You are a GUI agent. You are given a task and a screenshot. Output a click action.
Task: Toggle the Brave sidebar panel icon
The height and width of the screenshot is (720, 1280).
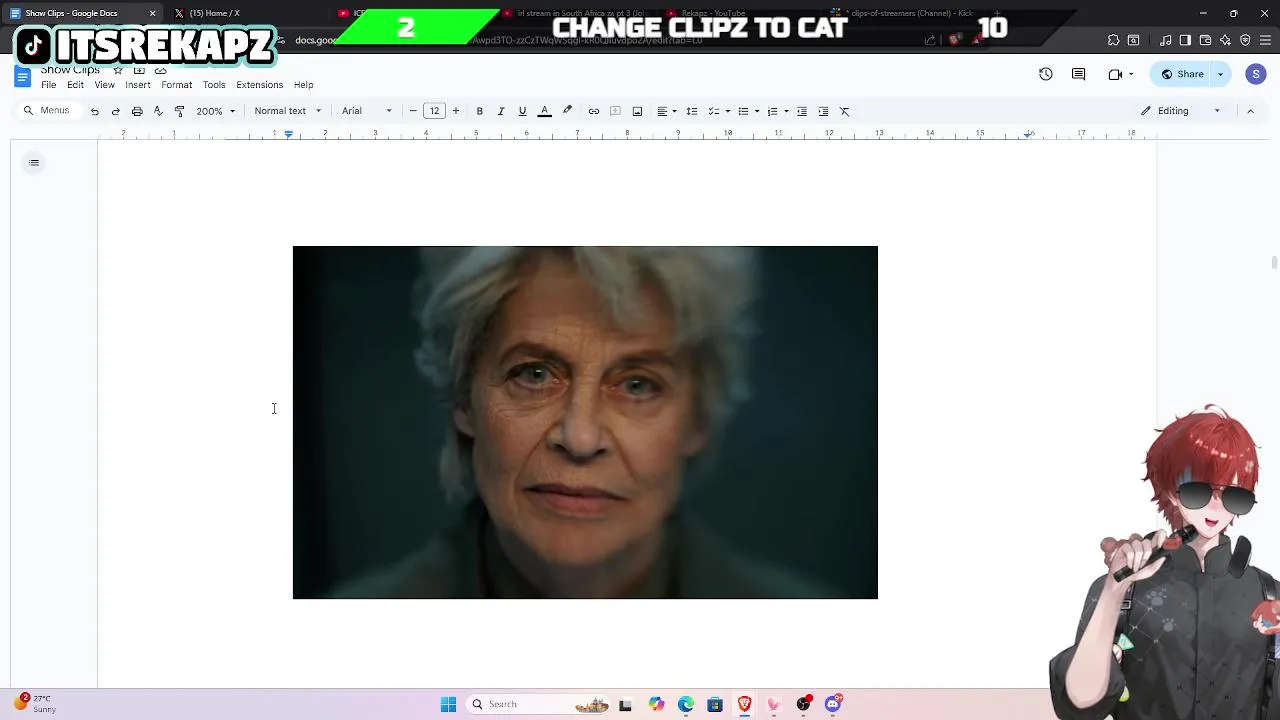1185,40
